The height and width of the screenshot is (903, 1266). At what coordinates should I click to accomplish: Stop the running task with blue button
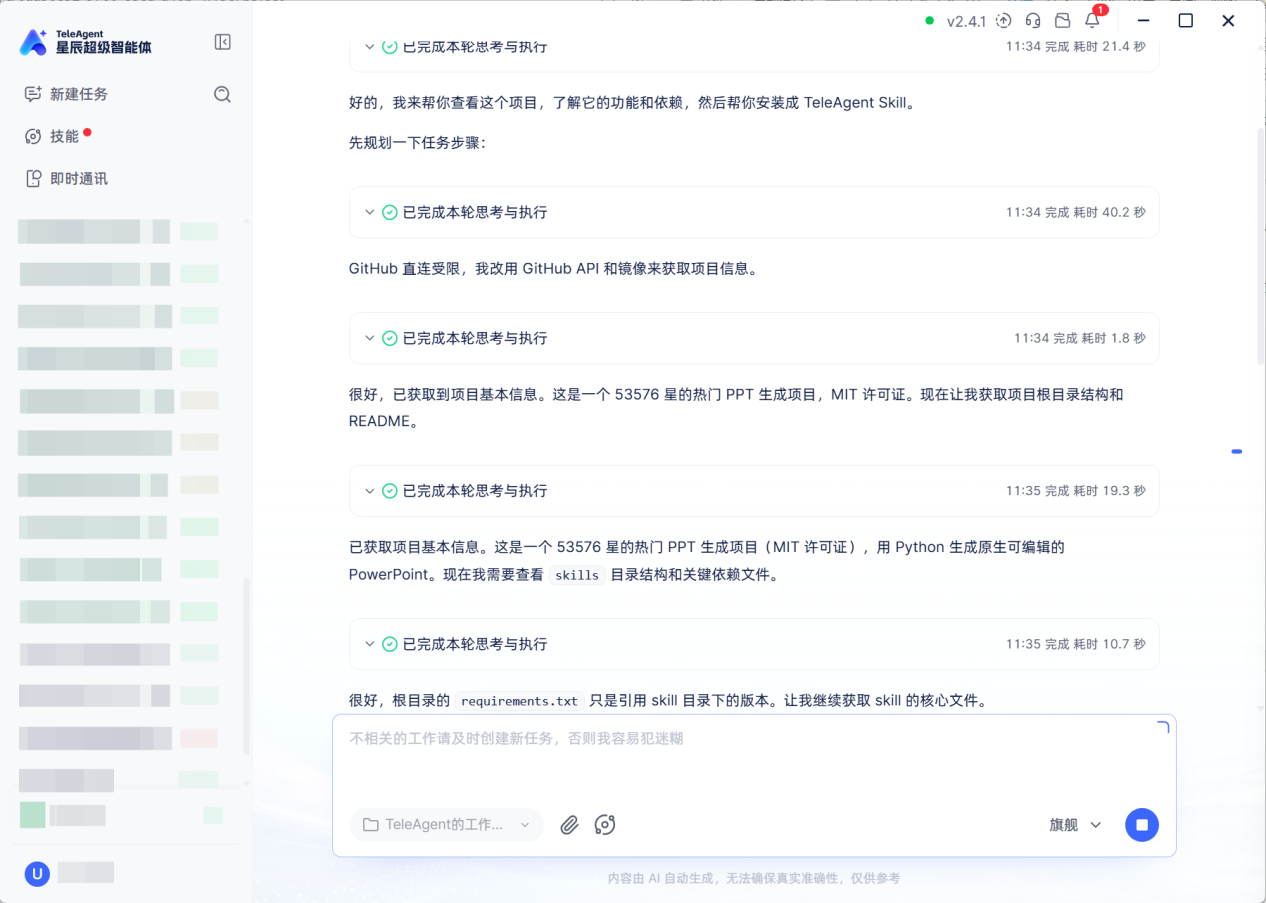tap(1142, 825)
